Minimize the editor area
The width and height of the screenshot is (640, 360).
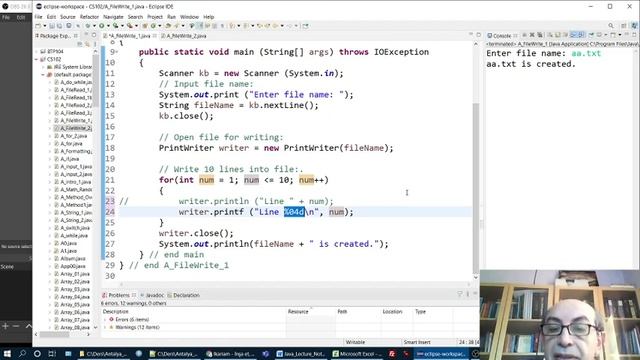[x=471, y=35]
